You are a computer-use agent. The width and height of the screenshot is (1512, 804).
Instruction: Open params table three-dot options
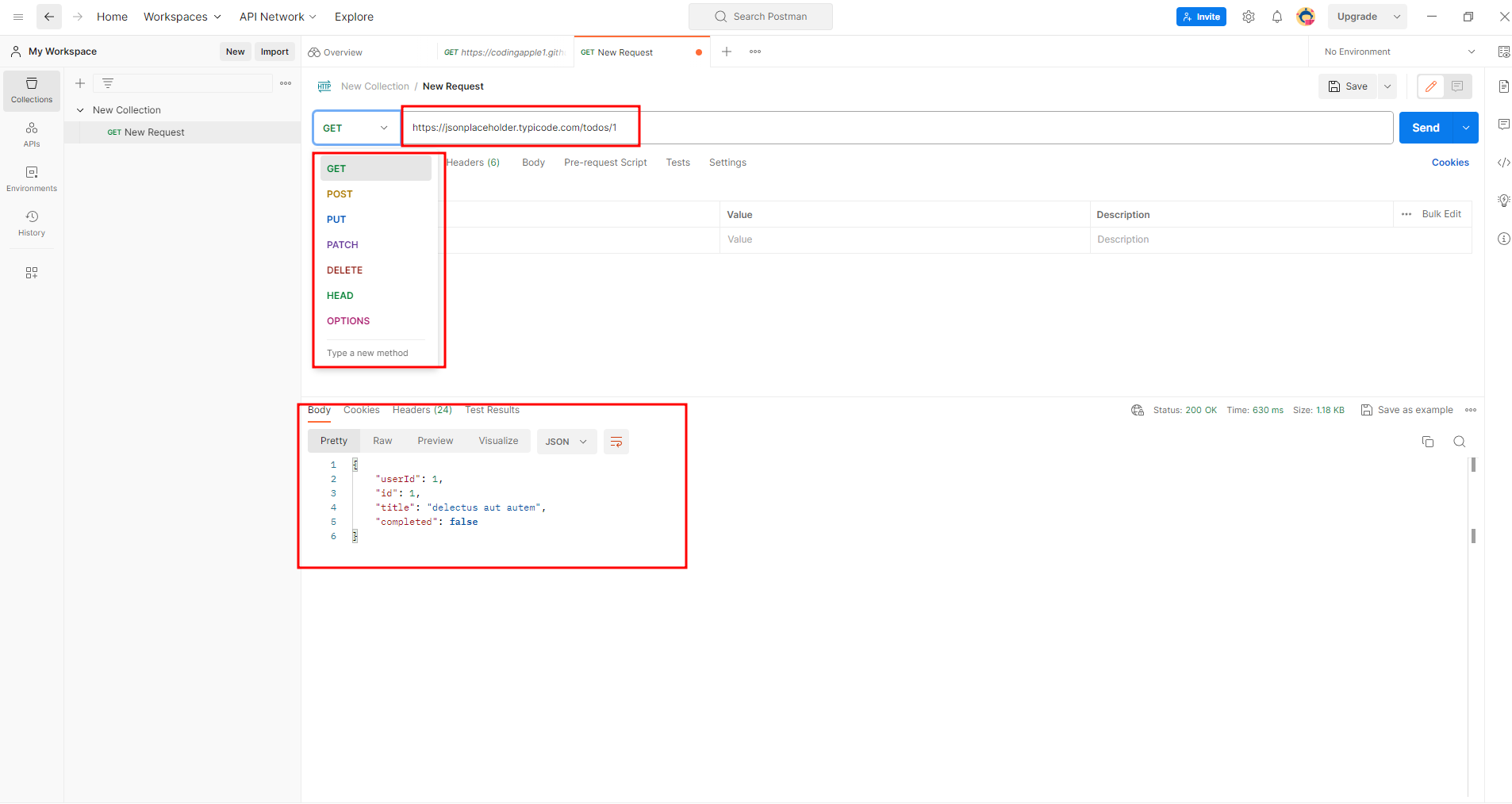1406,214
